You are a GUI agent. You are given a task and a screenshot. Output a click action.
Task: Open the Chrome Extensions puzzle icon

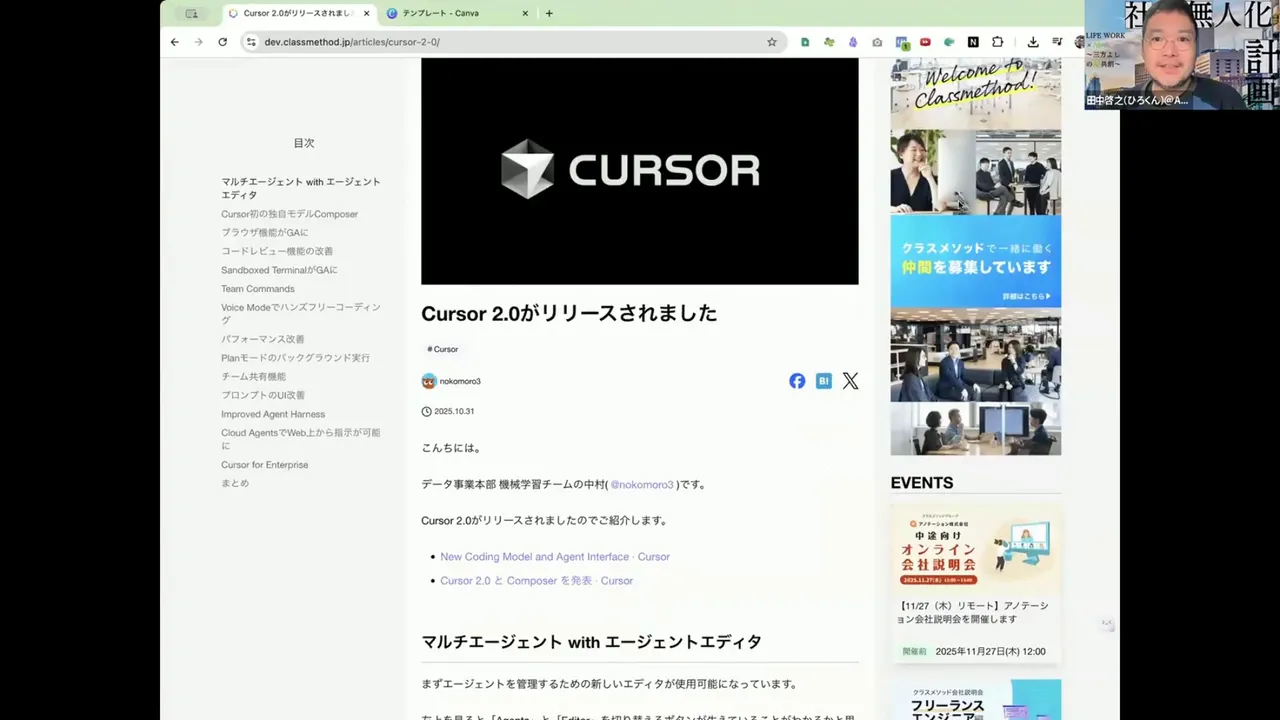[997, 42]
